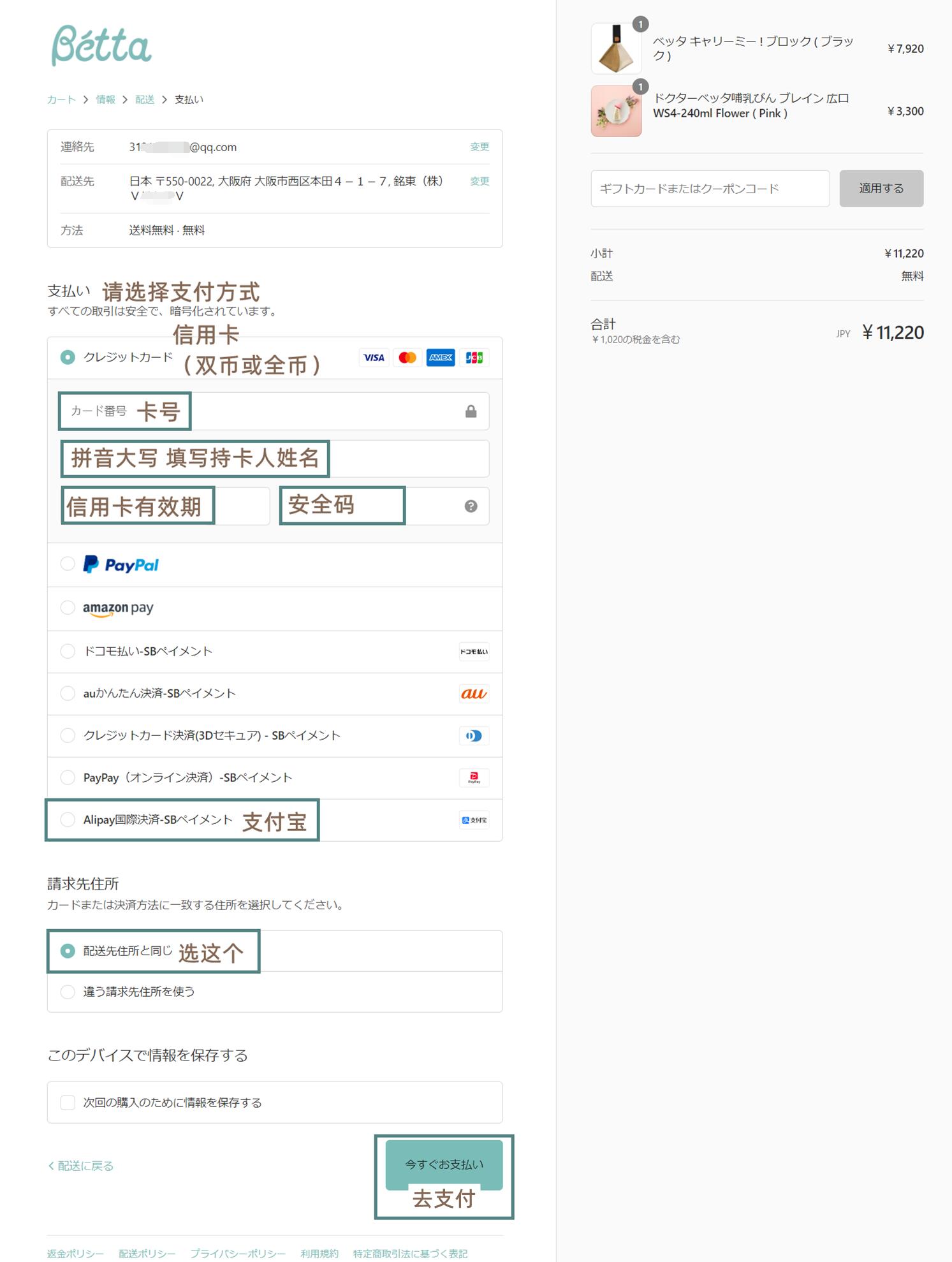Select PayPal payment radio button
This screenshot has height=1262, width=952.
(68, 564)
